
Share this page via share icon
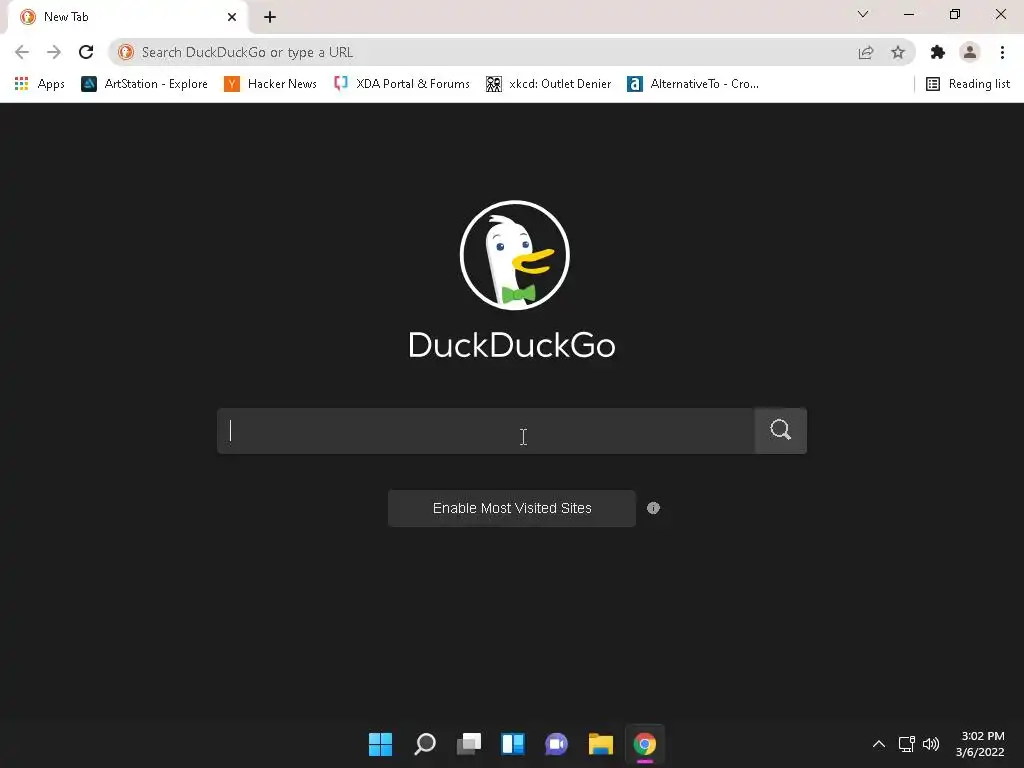pos(866,52)
